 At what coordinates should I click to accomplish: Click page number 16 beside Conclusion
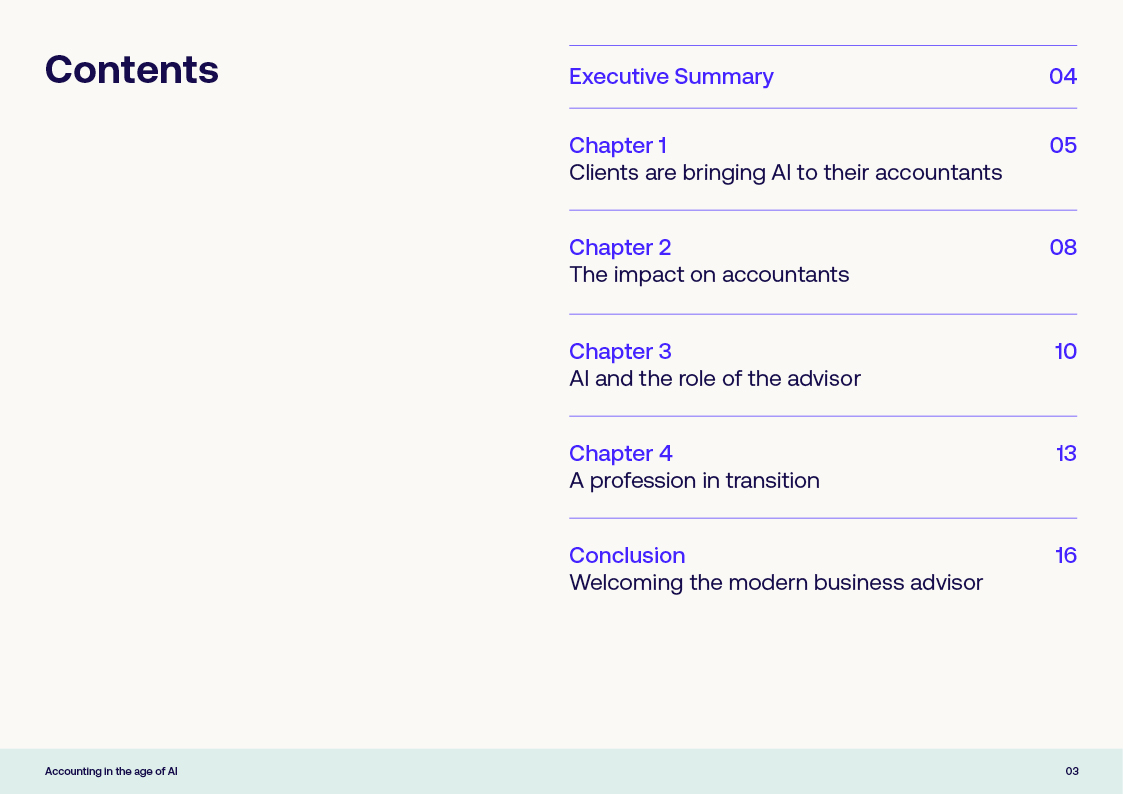coord(1066,556)
